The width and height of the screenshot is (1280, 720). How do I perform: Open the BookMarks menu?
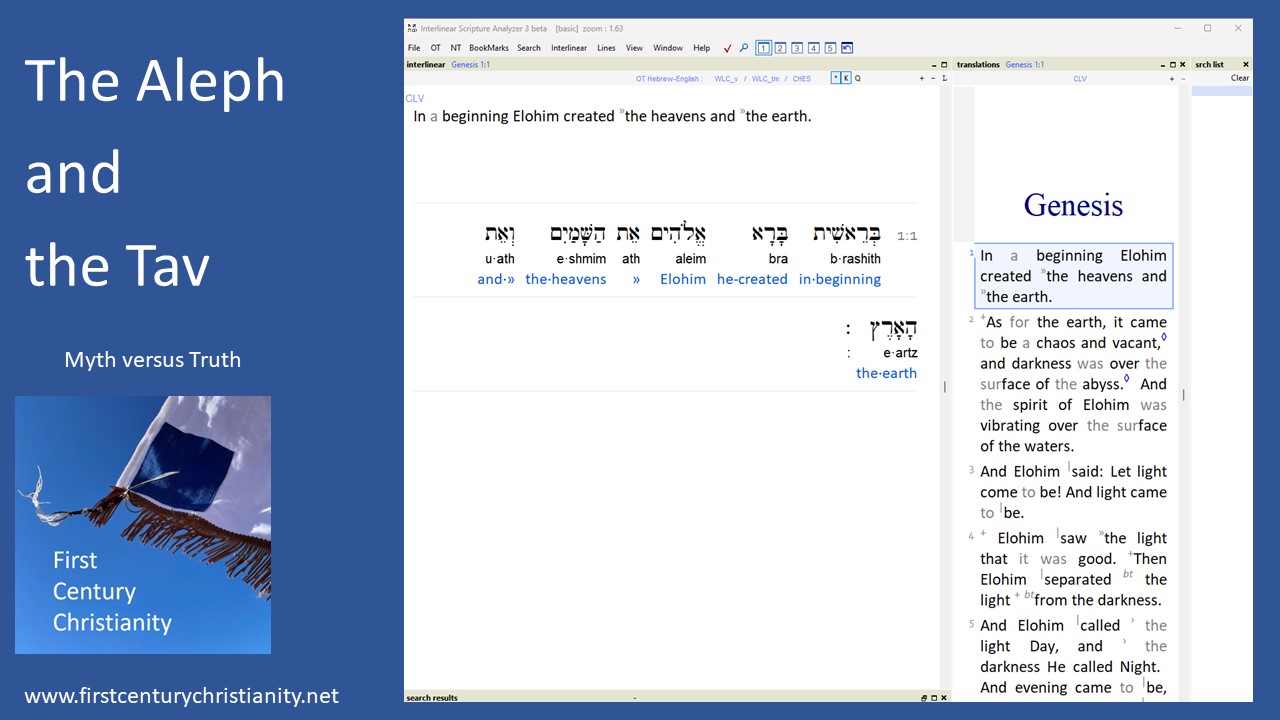[x=488, y=47]
